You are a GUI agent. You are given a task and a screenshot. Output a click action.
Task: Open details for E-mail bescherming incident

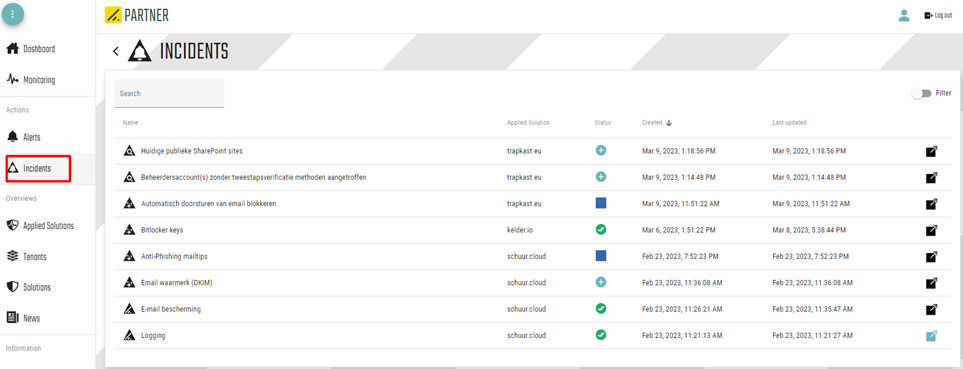click(x=932, y=309)
